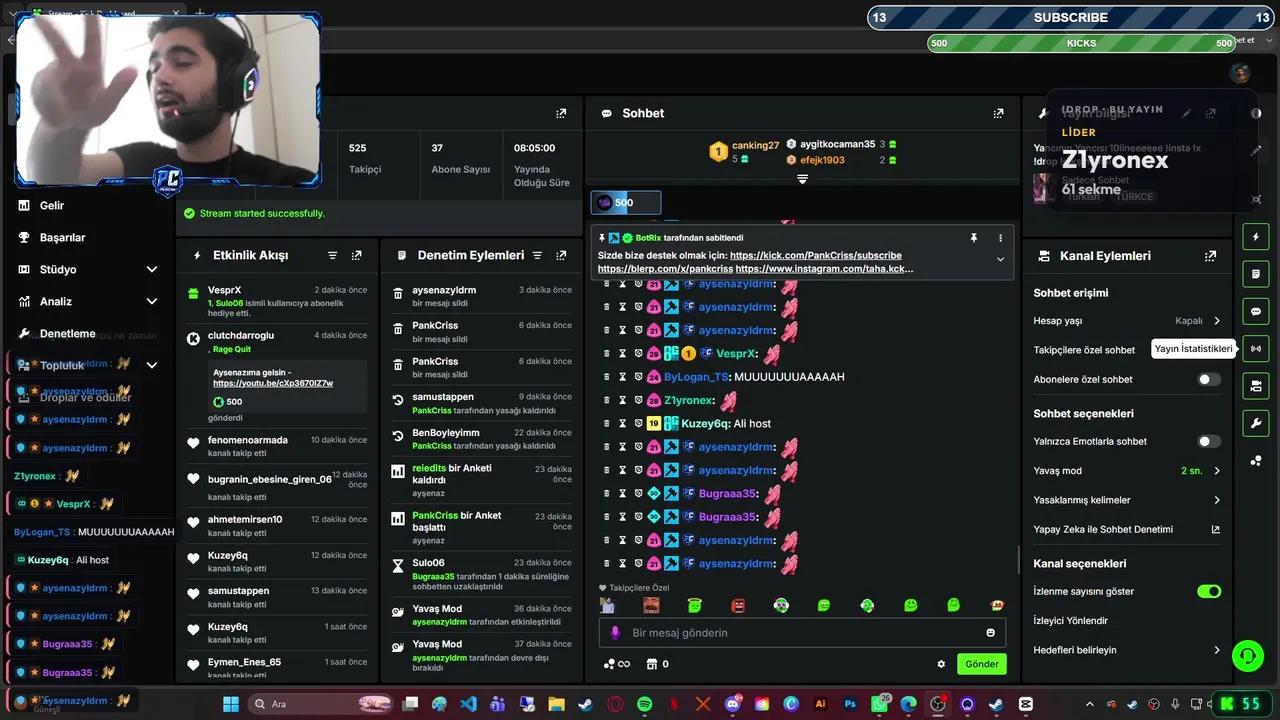This screenshot has height=720, width=1280.
Task: Focus the Bir mesaj gönderin input
Action: [802, 633]
